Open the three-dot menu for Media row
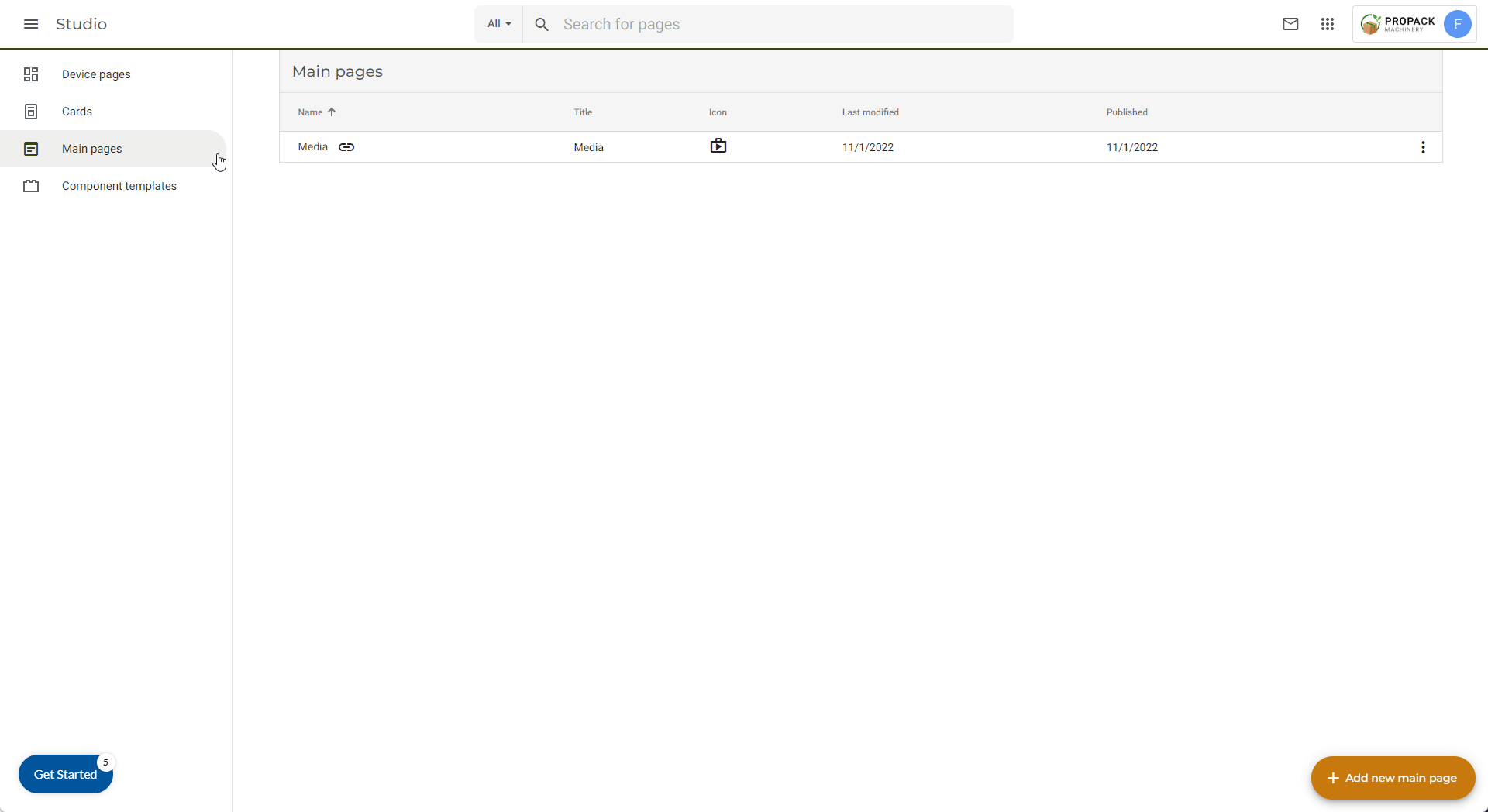The width and height of the screenshot is (1488, 812). click(x=1423, y=147)
